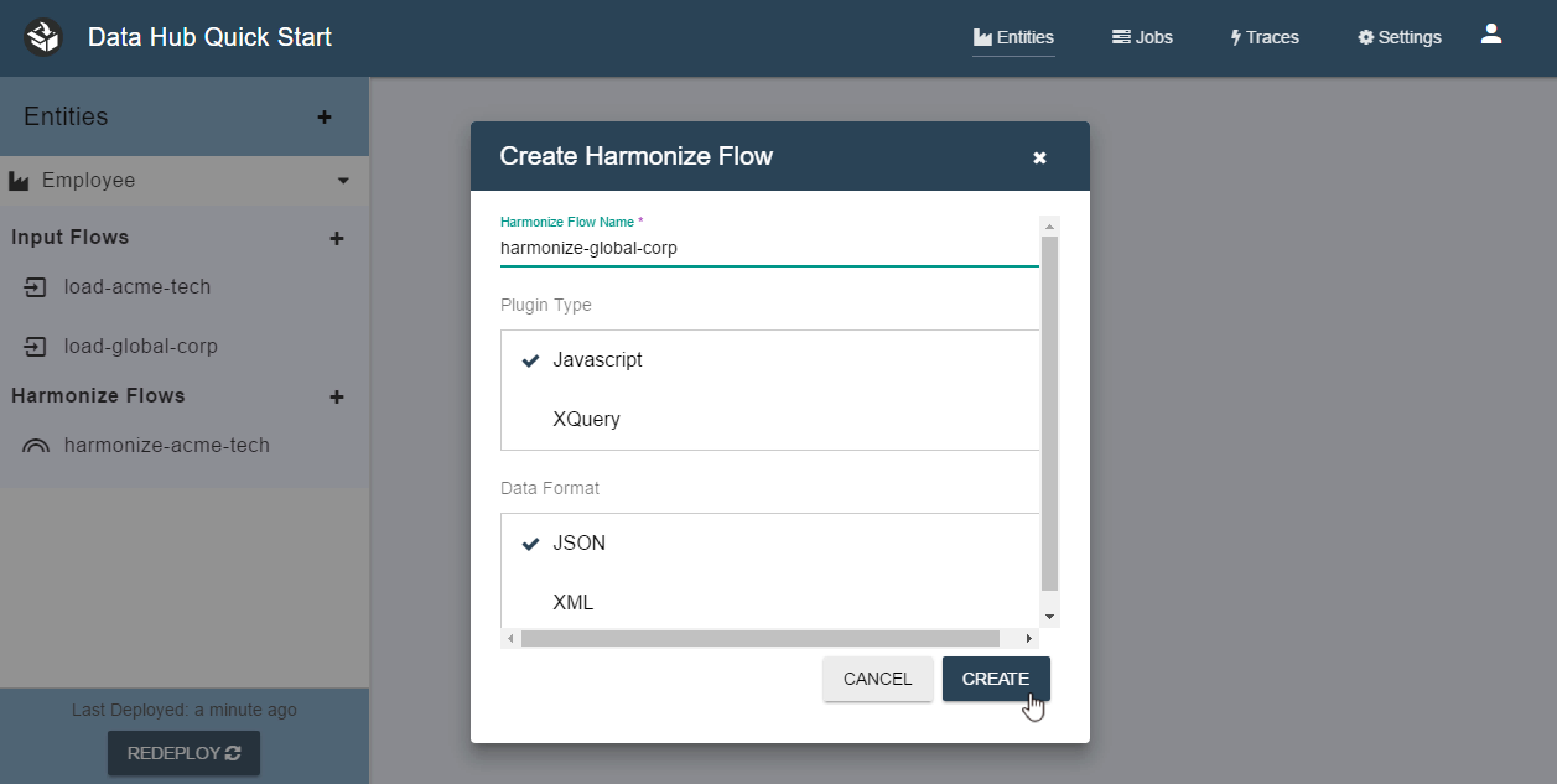The width and height of the screenshot is (1557, 784).
Task: Click the Entities panel add button
Action: (326, 116)
